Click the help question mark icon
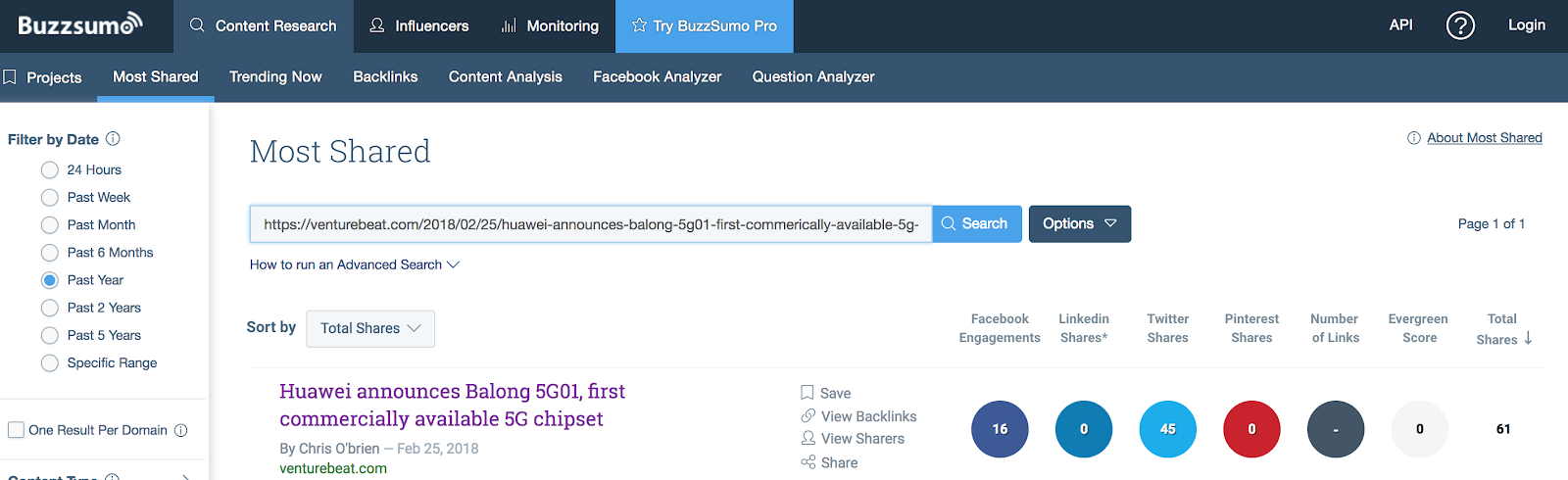The width and height of the screenshot is (1568, 480). point(1460,25)
